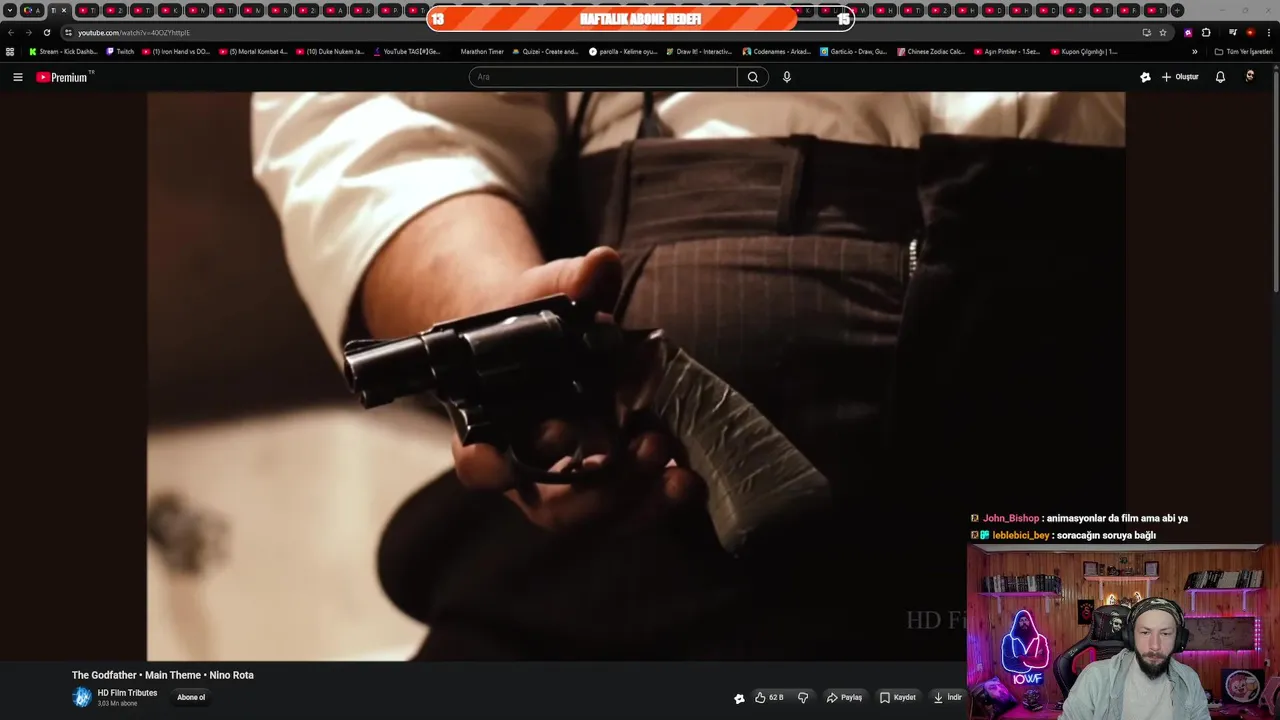
Task: Go back with browser back arrow
Action: pos(11,32)
